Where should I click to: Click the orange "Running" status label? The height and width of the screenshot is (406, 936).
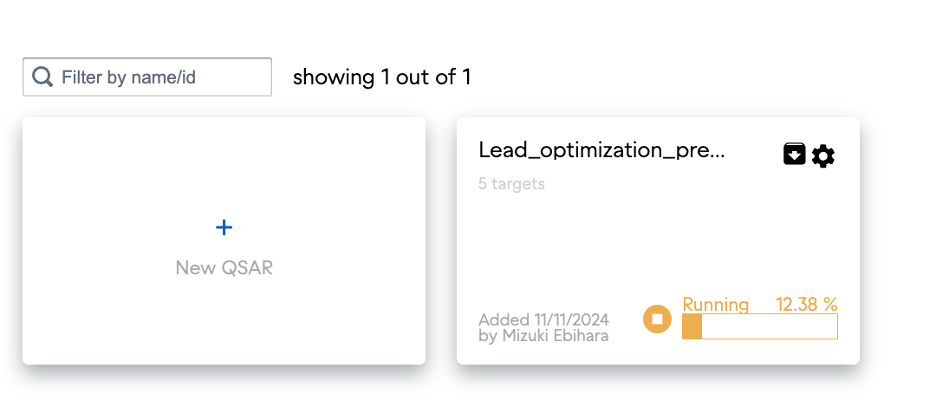point(715,305)
